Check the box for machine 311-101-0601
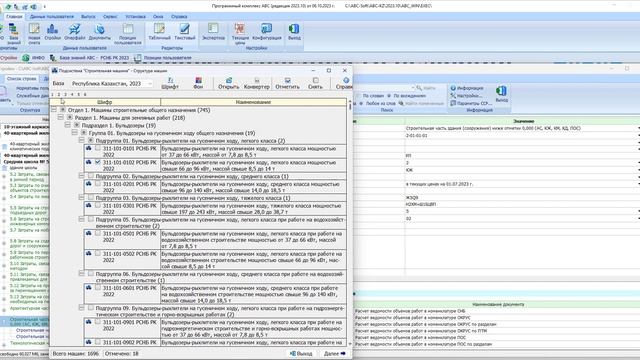 98,287
